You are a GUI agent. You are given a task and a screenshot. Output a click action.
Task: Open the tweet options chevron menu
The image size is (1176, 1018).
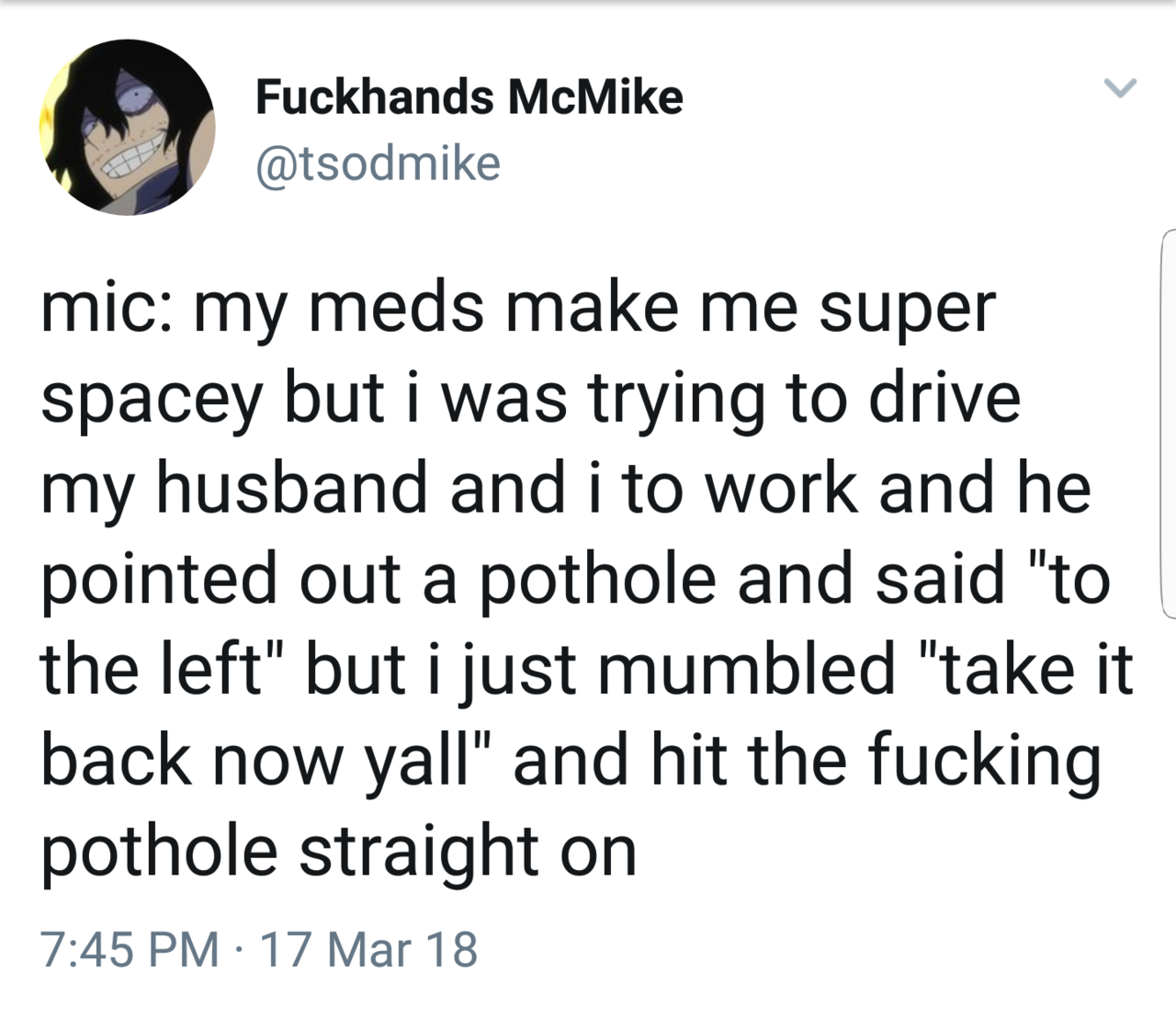tap(1120, 89)
